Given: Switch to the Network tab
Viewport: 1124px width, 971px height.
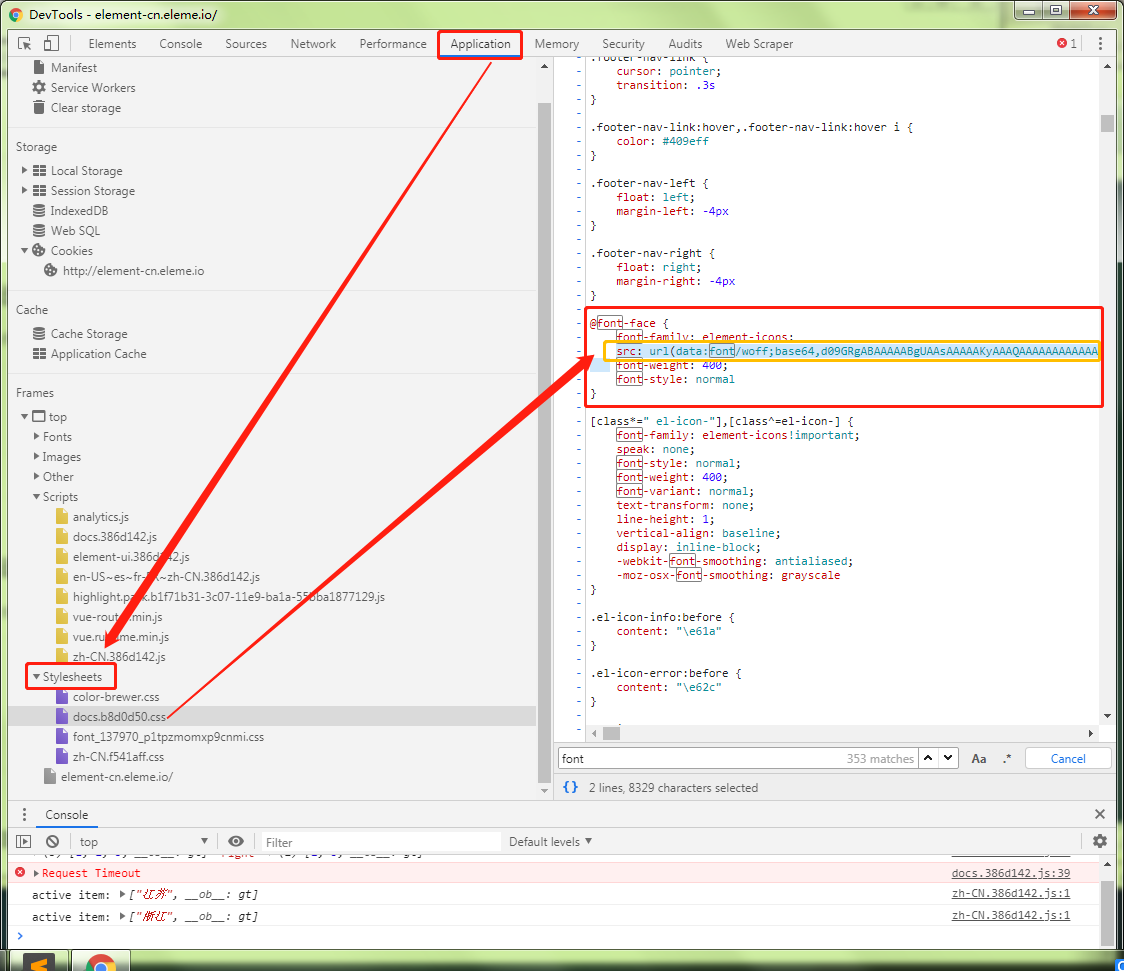Looking at the screenshot, I should pos(313,44).
